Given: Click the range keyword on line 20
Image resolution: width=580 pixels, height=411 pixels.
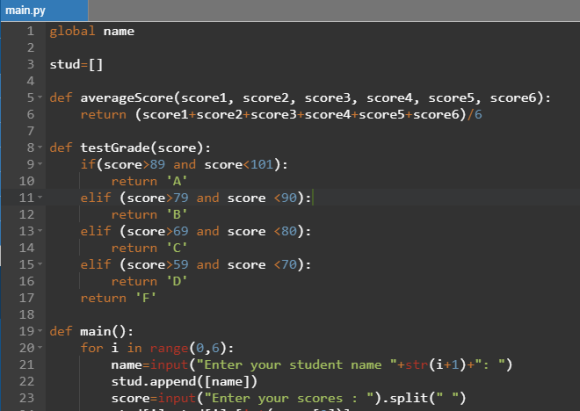Looking at the screenshot, I should pyautogui.click(x=169, y=348).
